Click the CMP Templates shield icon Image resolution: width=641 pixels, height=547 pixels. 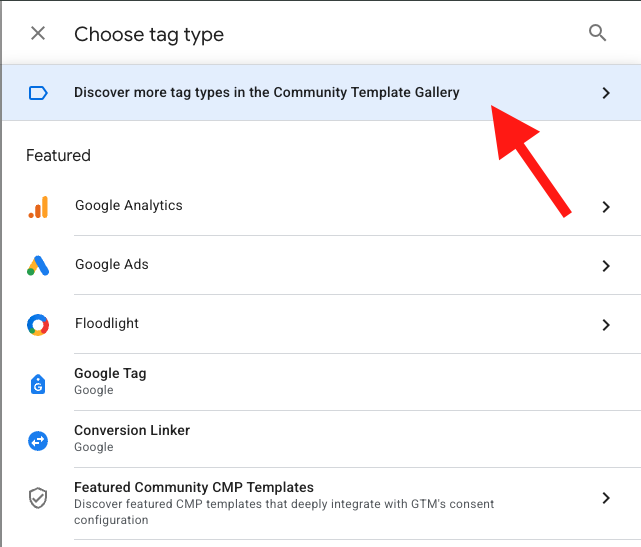[38, 498]
